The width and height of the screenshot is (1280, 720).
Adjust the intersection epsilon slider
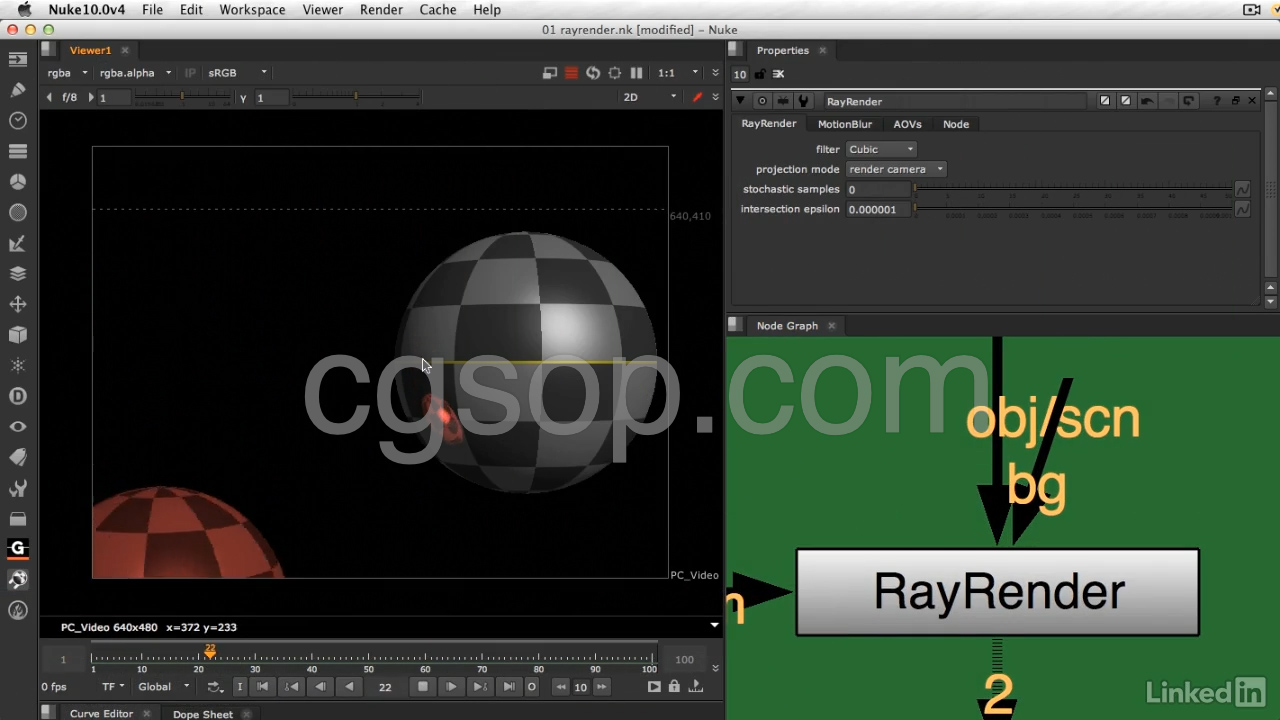tap(1072, 209)
